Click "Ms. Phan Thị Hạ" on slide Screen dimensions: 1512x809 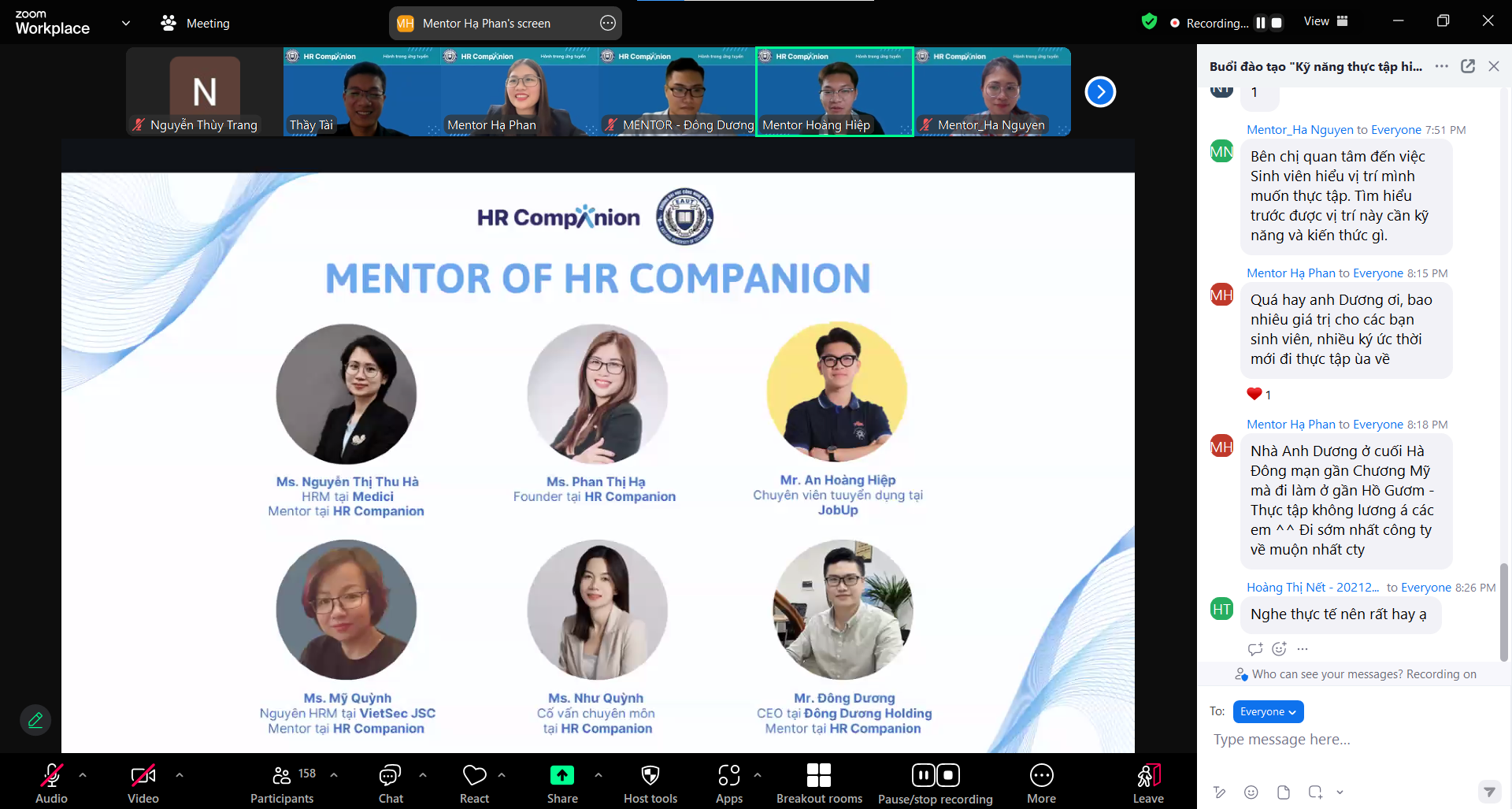click(596, 481)
